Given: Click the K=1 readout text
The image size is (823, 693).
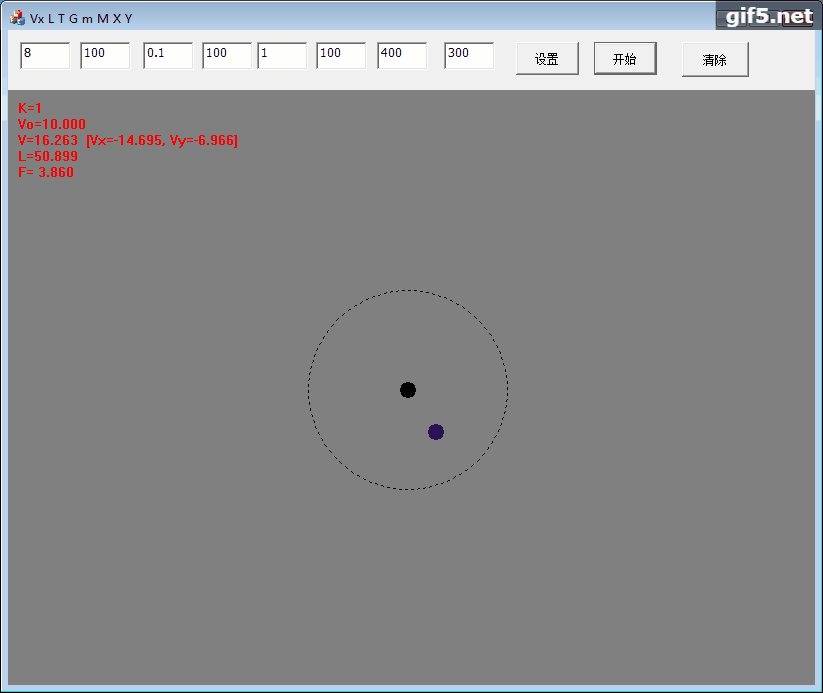Looking at the screenshot, I should point(29,108).
